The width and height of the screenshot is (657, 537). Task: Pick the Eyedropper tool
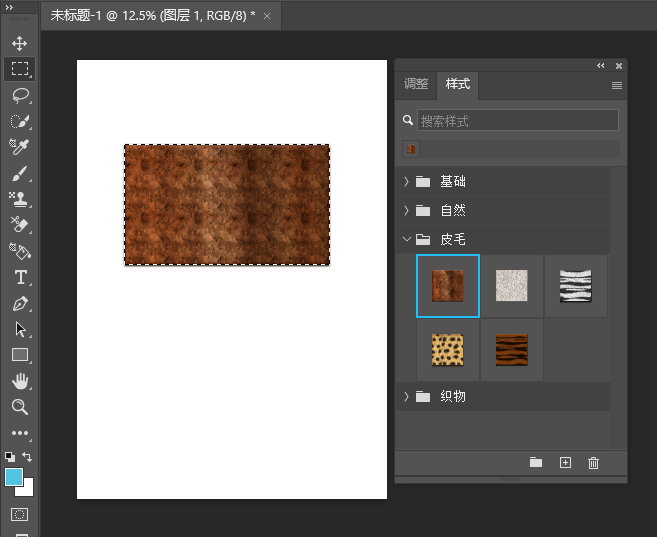coord(20,147)
